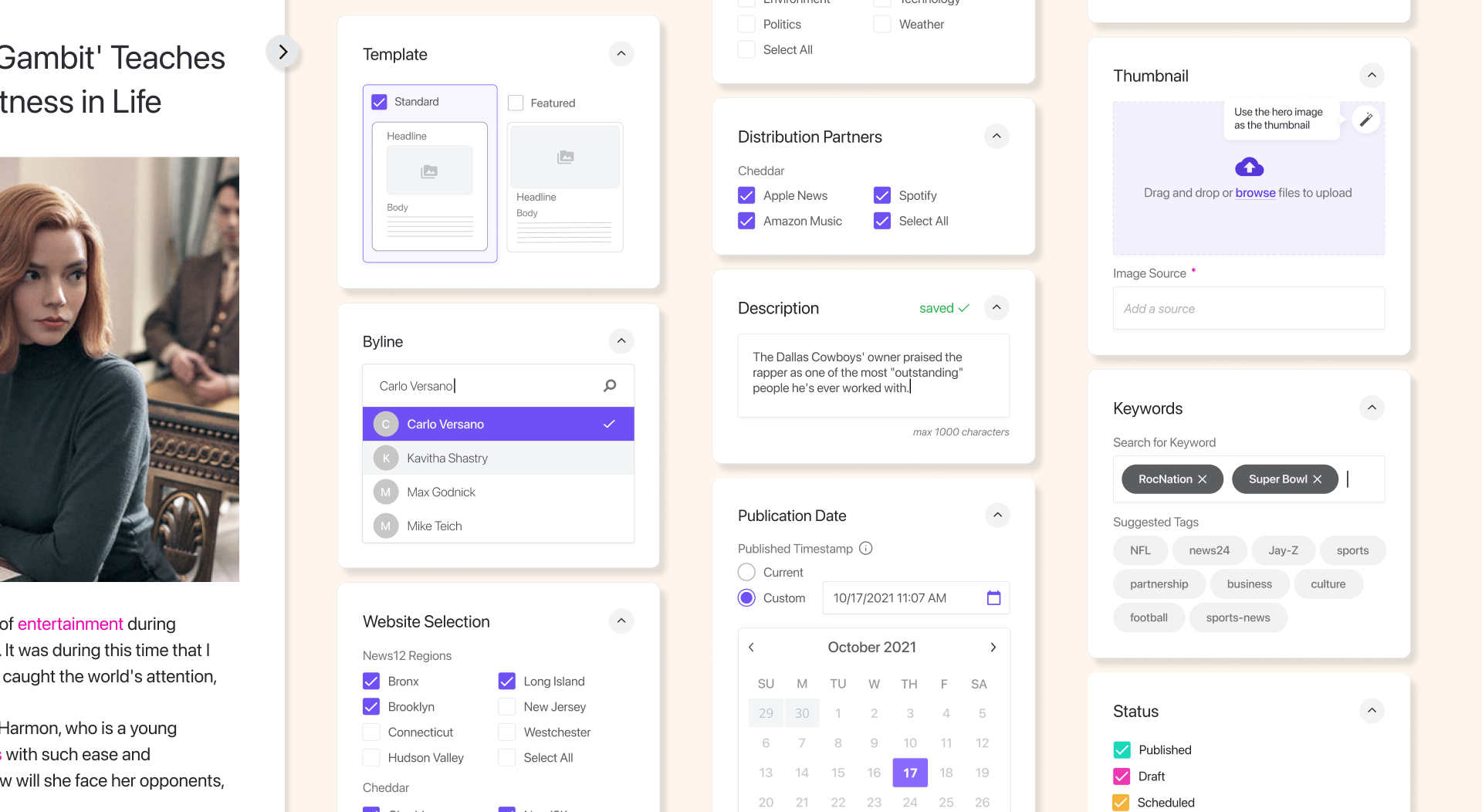Collapse the Keywords panel
Screen dimensions: 1482x812
click(1372, 408)
